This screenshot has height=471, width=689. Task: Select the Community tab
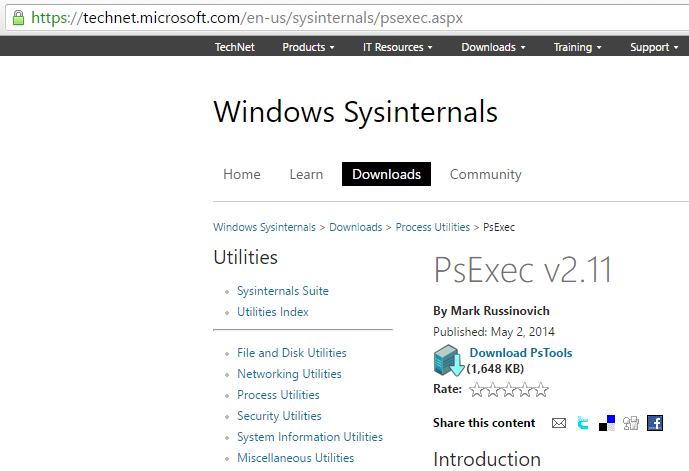[x=485, y=174]
